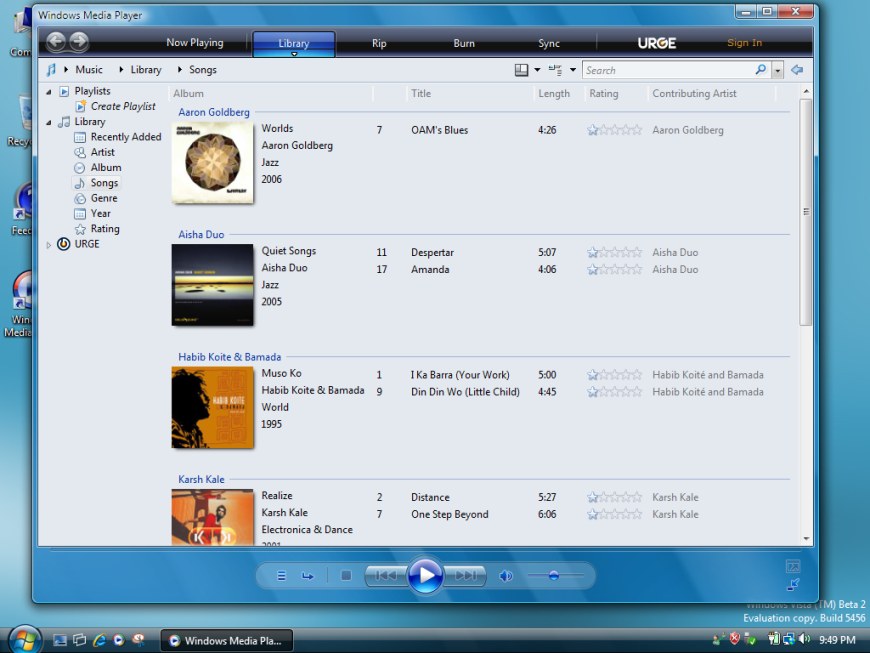Click the search magnifier icon

[760, 70]
